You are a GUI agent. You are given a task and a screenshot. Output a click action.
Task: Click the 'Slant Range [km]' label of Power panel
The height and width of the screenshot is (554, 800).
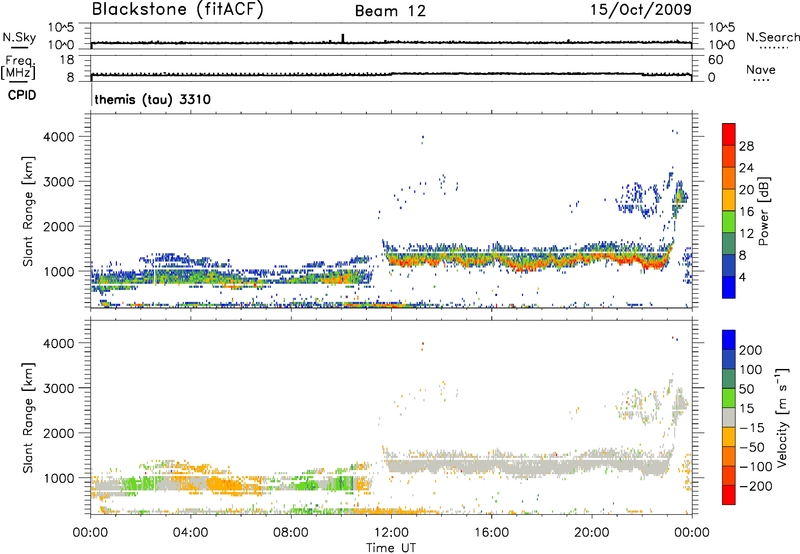coord(28,211)
